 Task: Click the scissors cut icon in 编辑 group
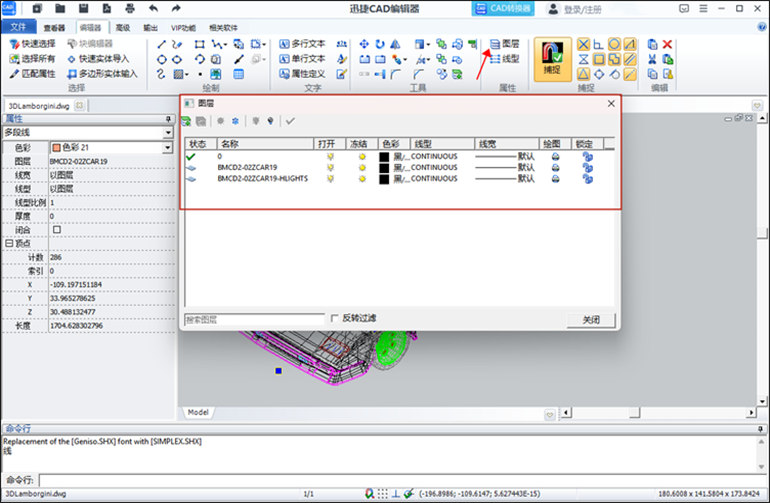click(x=652, y=59)
